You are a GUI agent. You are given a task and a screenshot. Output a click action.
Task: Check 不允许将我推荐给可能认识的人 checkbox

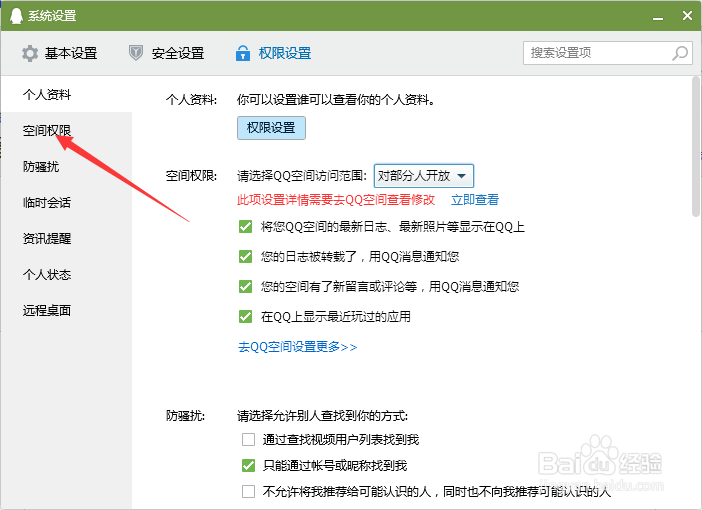click(248, 492)
